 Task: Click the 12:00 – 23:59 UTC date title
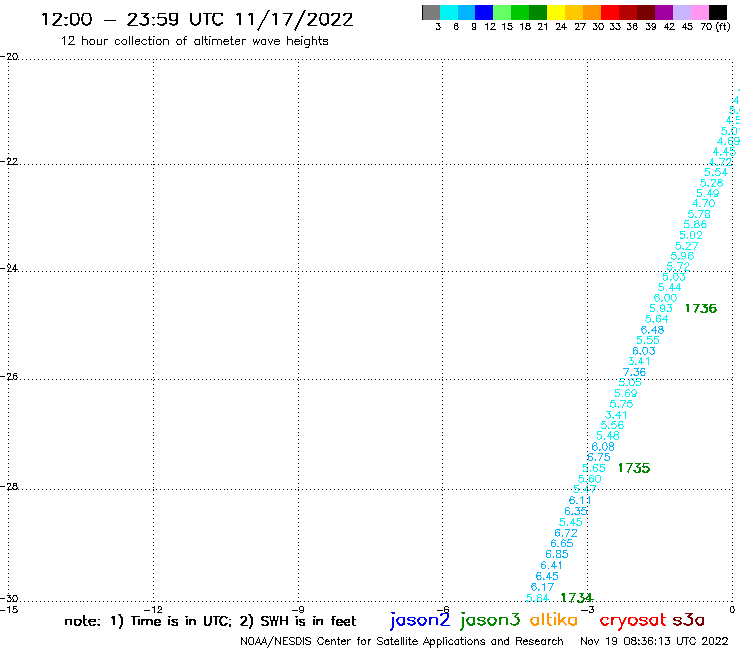[x=197, y=20]
